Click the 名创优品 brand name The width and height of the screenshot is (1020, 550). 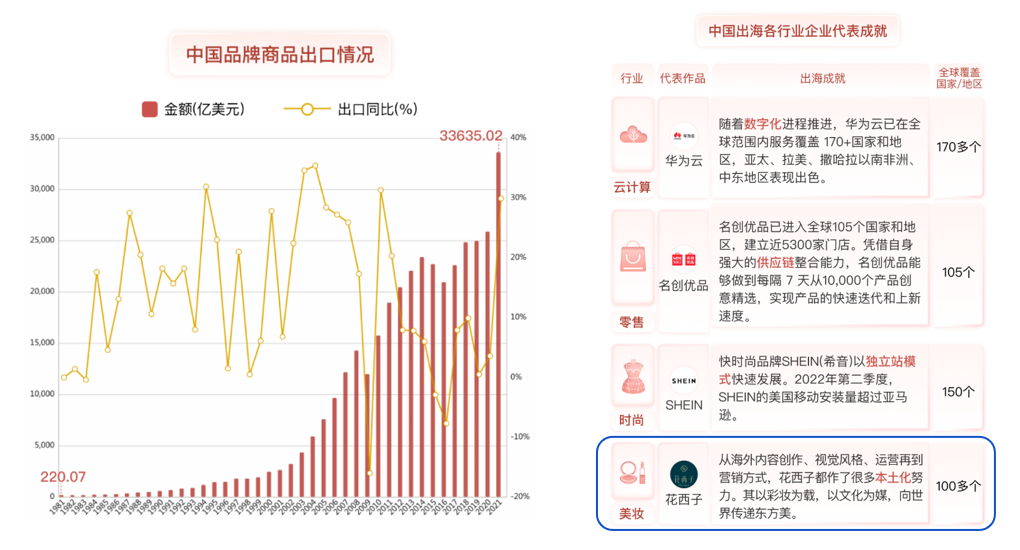click(683, 285)
